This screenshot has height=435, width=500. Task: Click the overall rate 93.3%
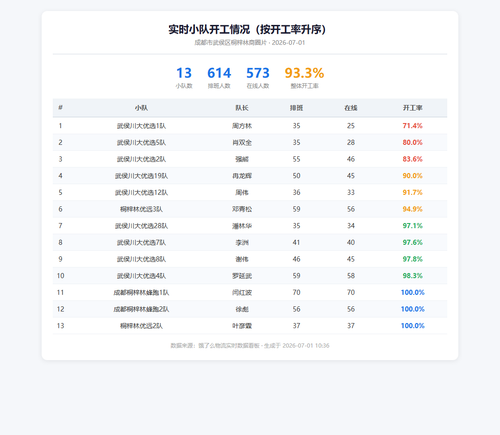click(x=304, y=73)
